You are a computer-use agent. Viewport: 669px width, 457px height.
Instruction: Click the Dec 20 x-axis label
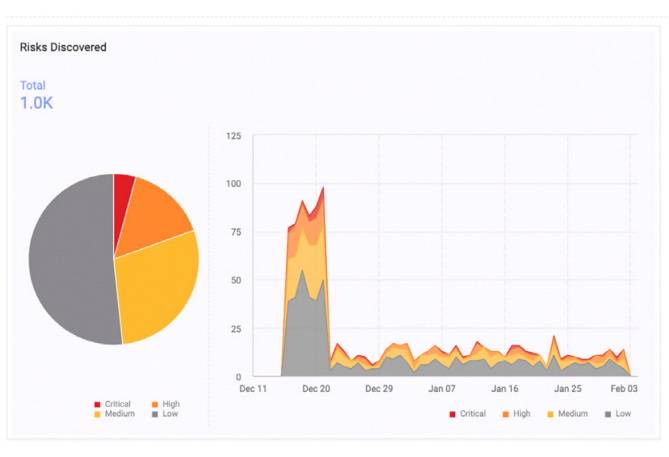pyautogui.click(x=316, y=389)
